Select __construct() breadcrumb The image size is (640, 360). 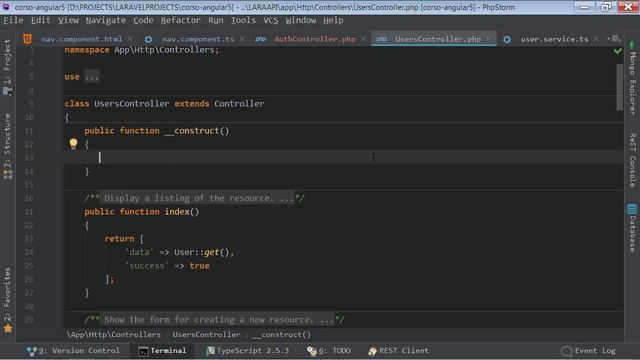[282, 335]
